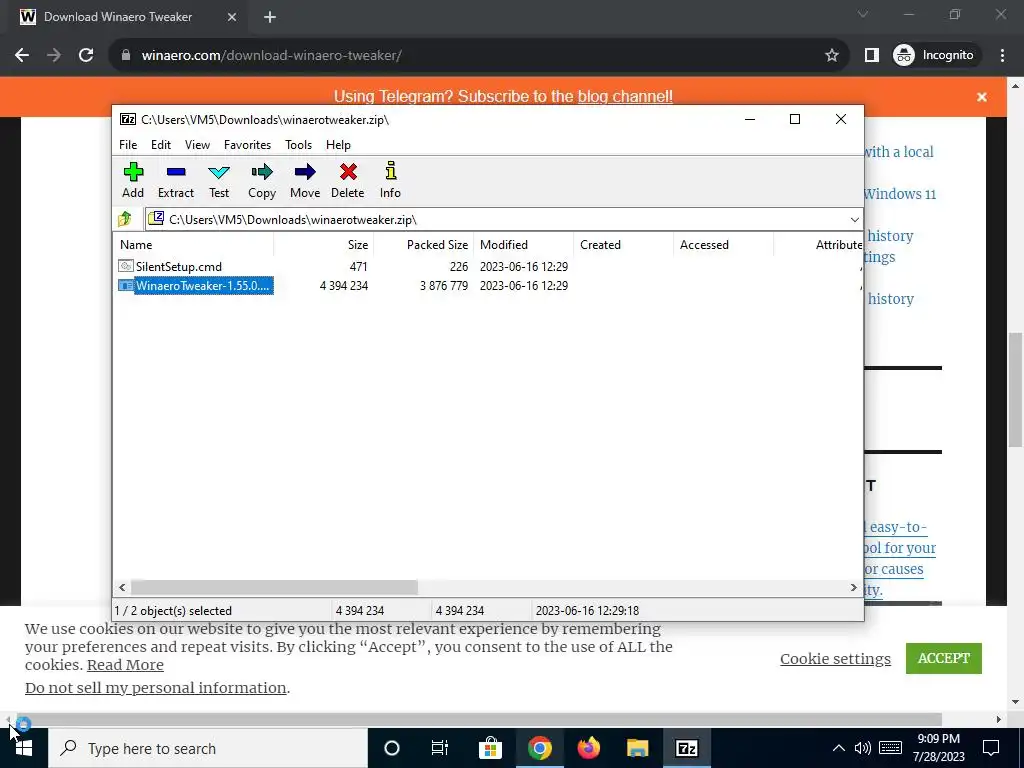This screenshot has width=1024, height=768.
Task: Open Microsoft Store from the taskbar
Action: [x=490, y=748]
